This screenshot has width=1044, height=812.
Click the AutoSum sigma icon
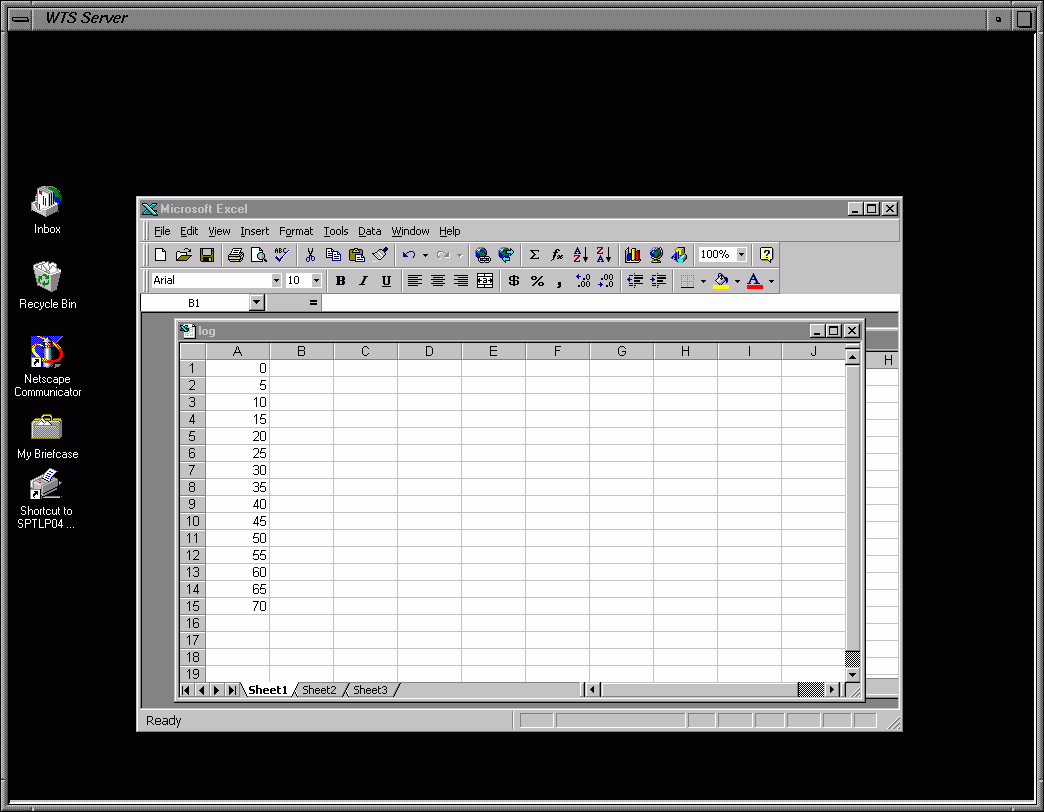[x=534, y=255]
